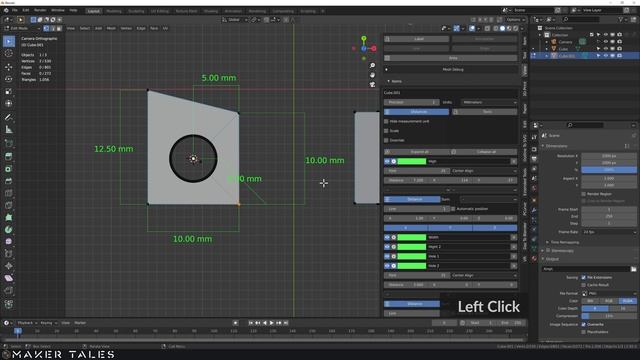Open the Units Millimeters dropdown
This screenshot has height=360, width=640.
(x=489, y=102)
